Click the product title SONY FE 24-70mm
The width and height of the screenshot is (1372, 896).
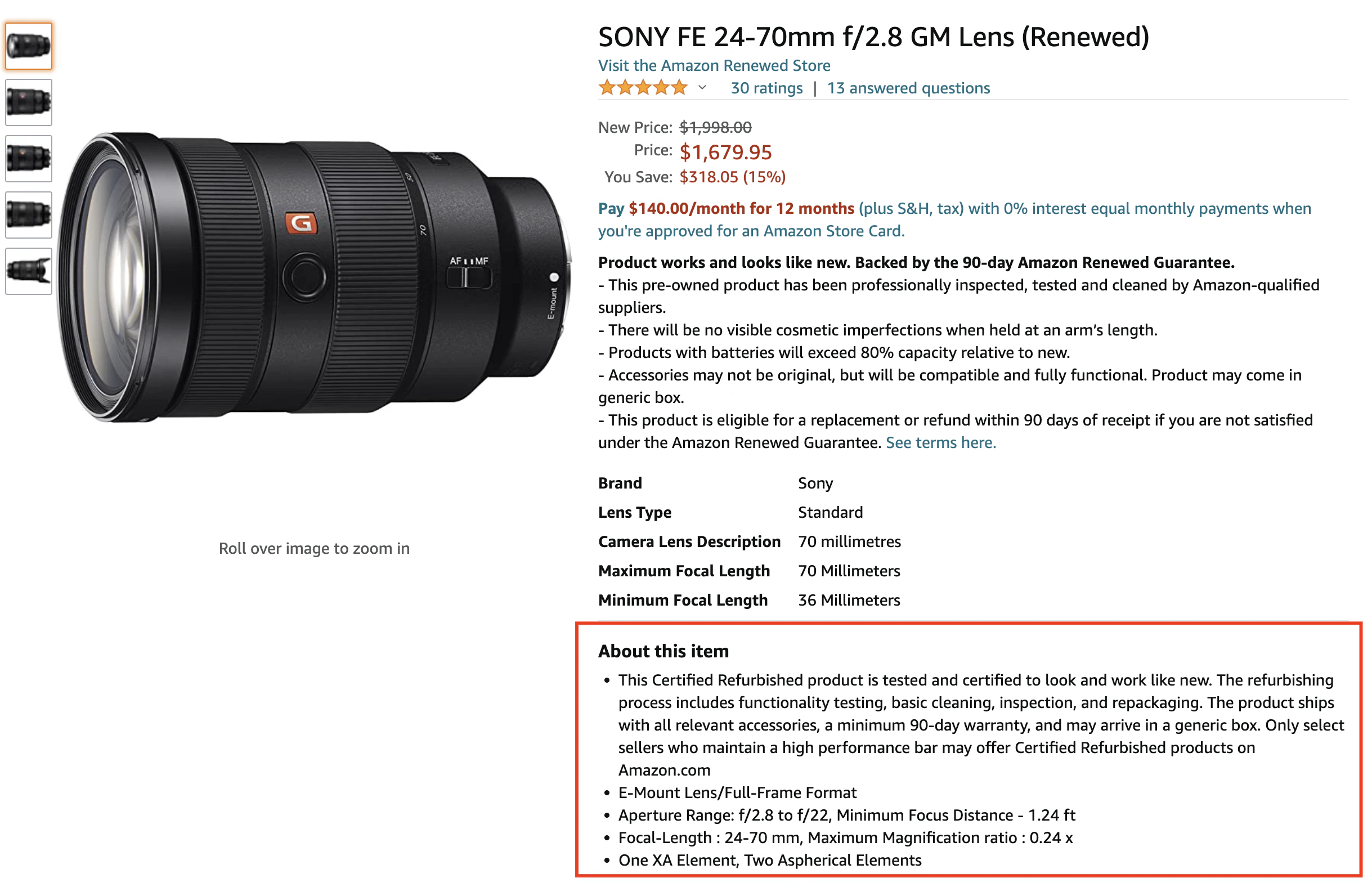(x=873, y=37)
